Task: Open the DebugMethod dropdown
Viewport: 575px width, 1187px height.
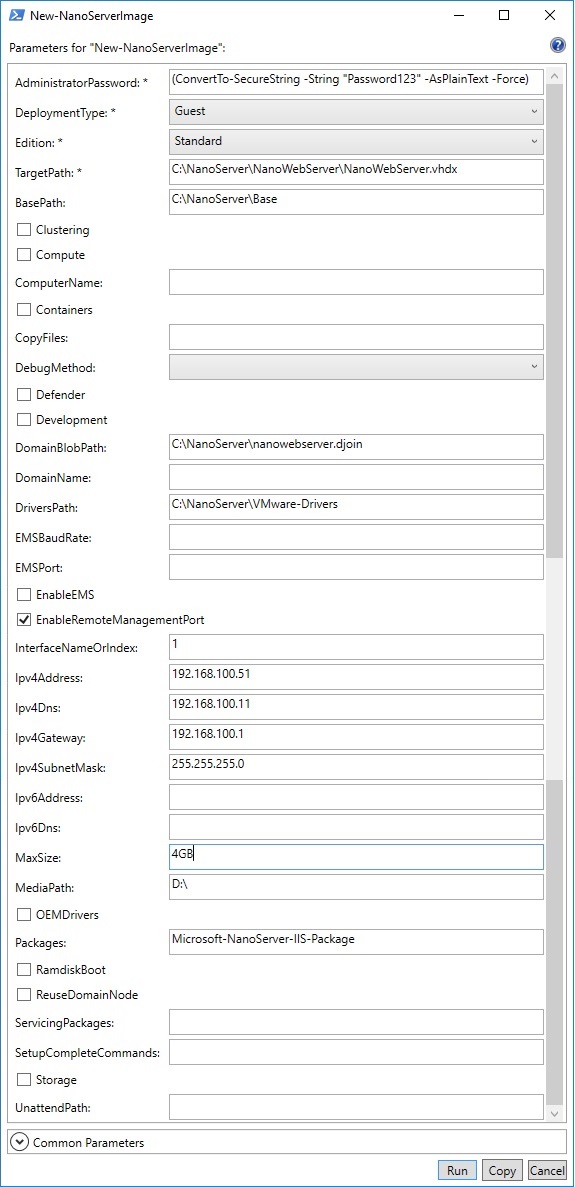Action: [356, 367]
